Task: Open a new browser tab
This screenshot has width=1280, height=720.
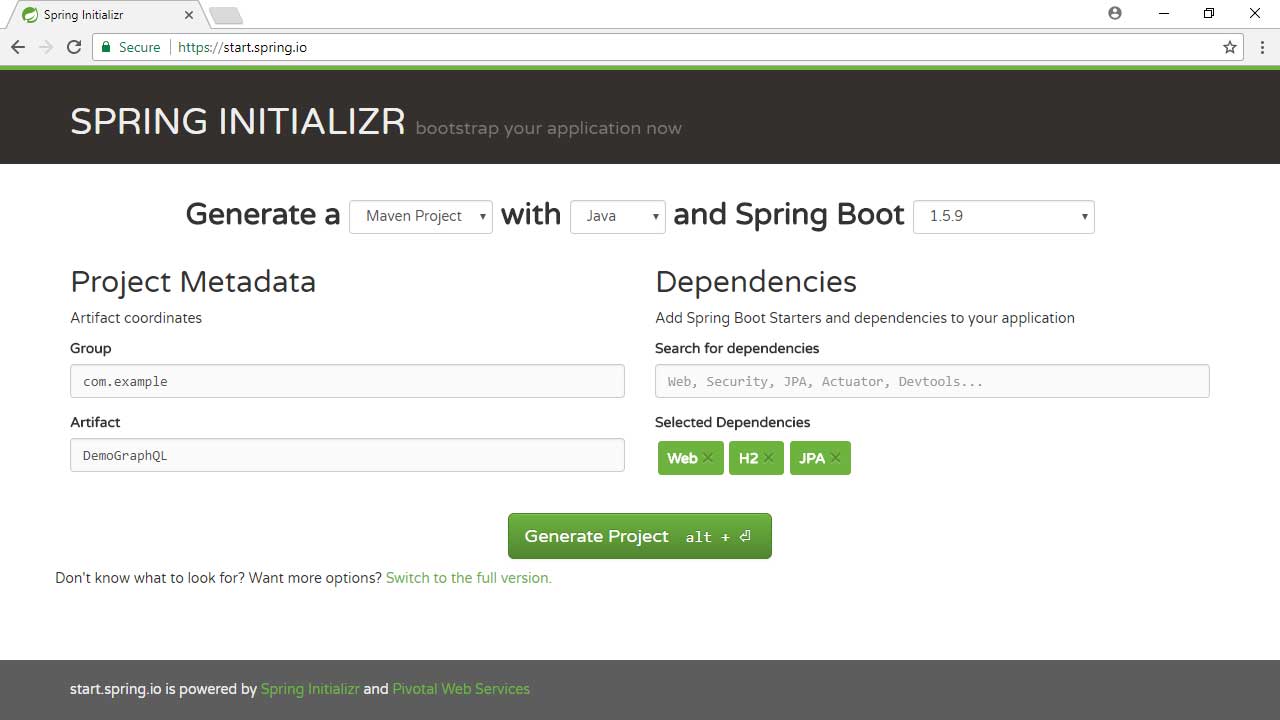Action: (226, 15)
